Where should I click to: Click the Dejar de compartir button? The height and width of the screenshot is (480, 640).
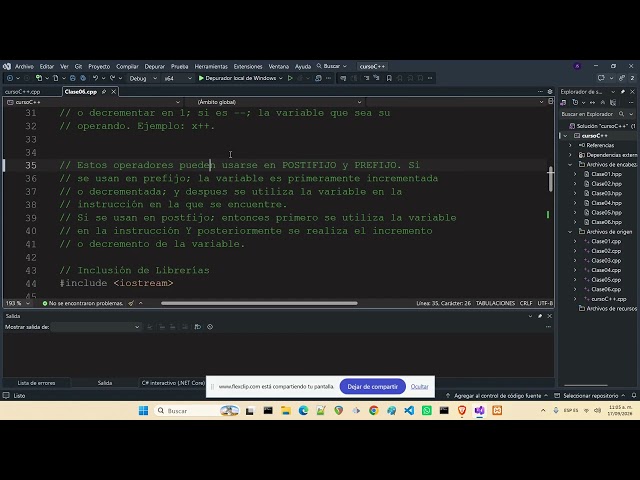tap(373, 387)
